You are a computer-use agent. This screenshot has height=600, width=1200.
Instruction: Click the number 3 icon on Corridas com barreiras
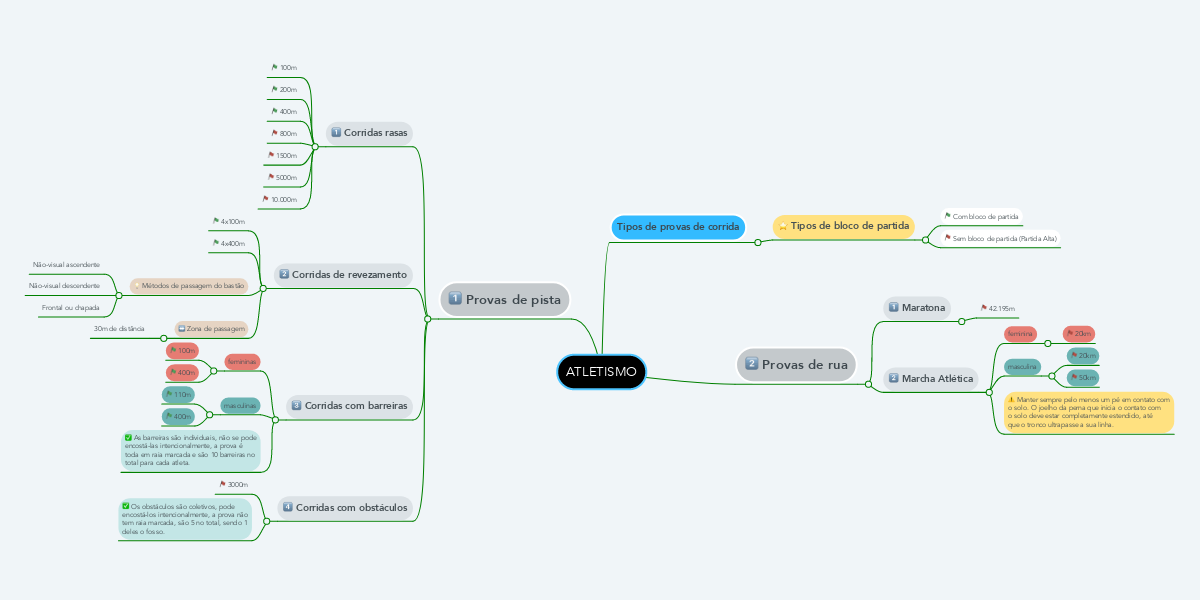pos(296,406)
